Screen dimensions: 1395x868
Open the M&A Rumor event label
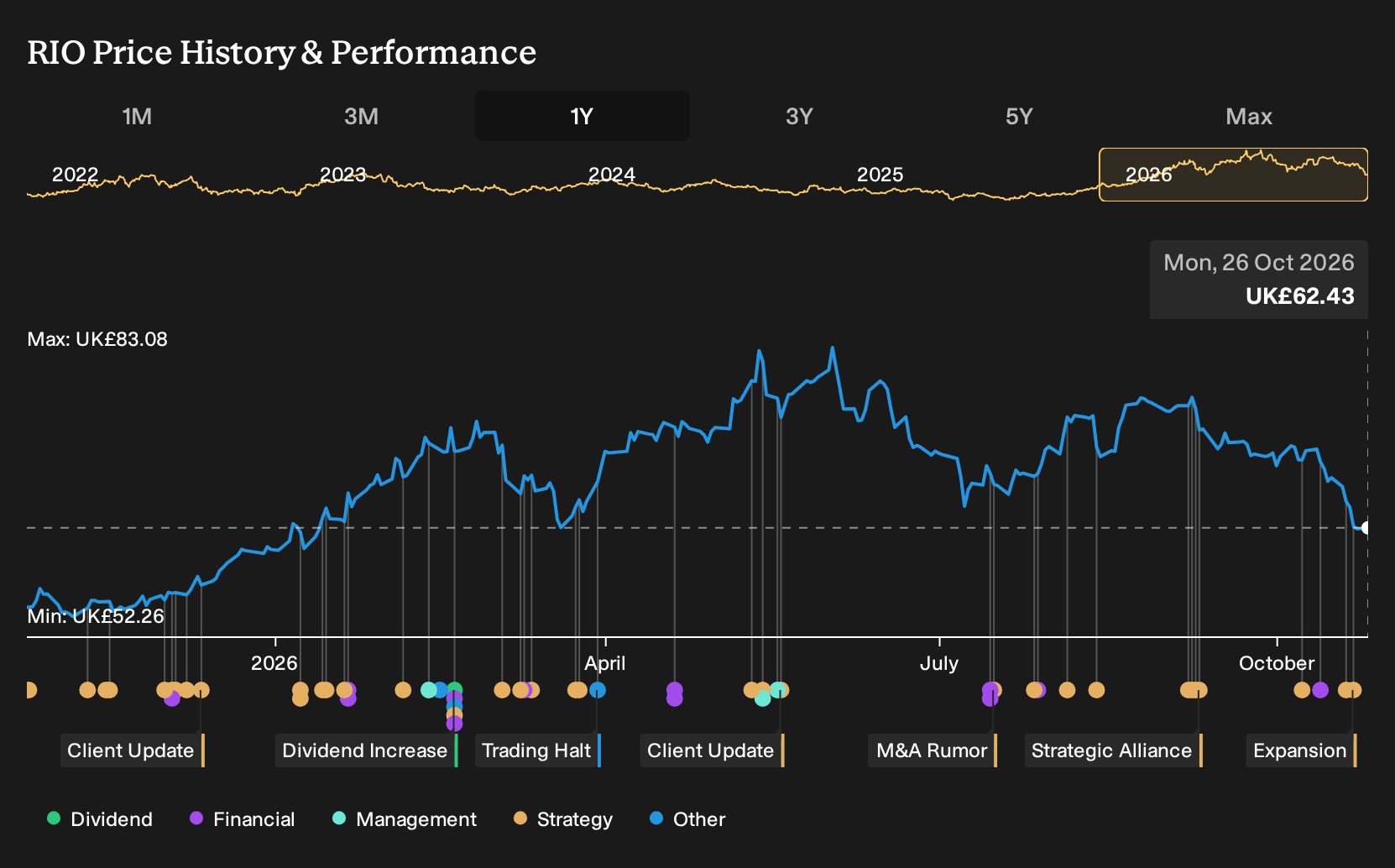932,750
